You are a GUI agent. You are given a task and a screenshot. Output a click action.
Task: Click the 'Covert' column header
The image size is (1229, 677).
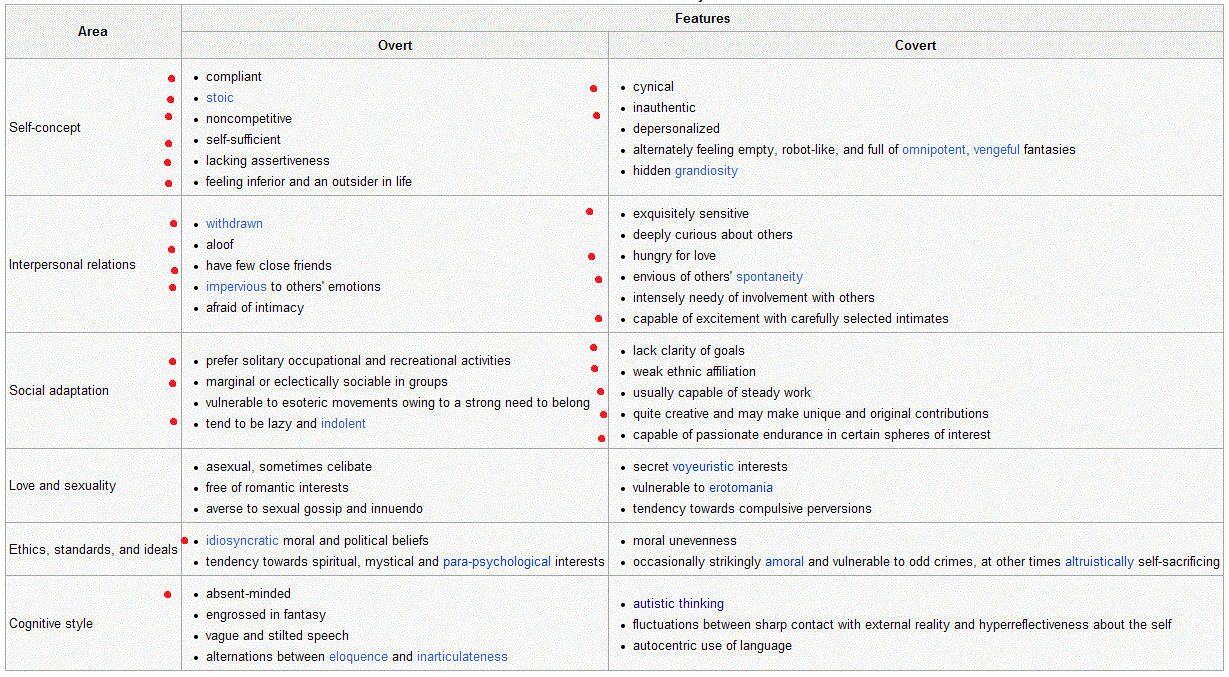(x=915, y=45)
